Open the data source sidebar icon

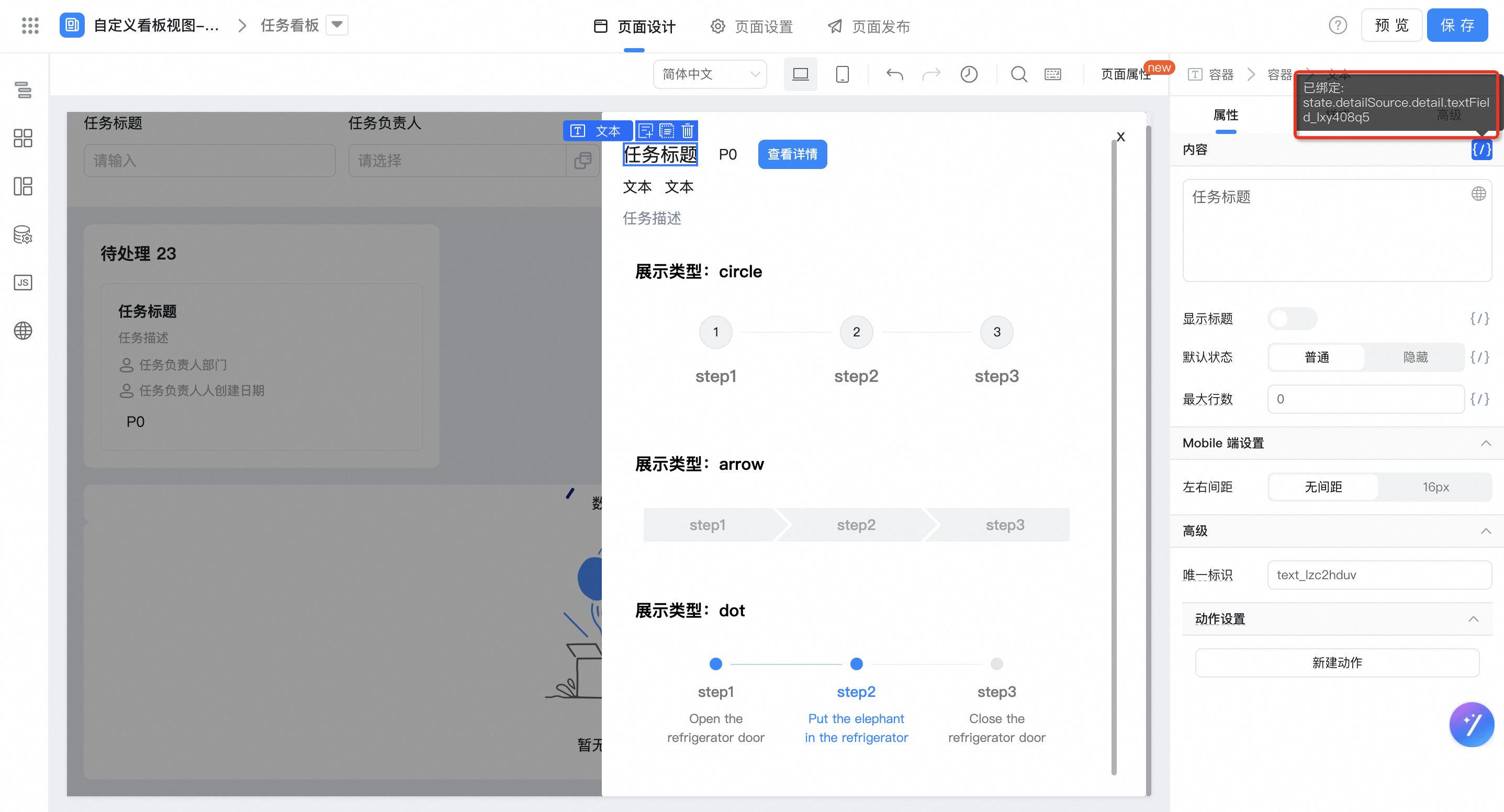tap(23, 235)
